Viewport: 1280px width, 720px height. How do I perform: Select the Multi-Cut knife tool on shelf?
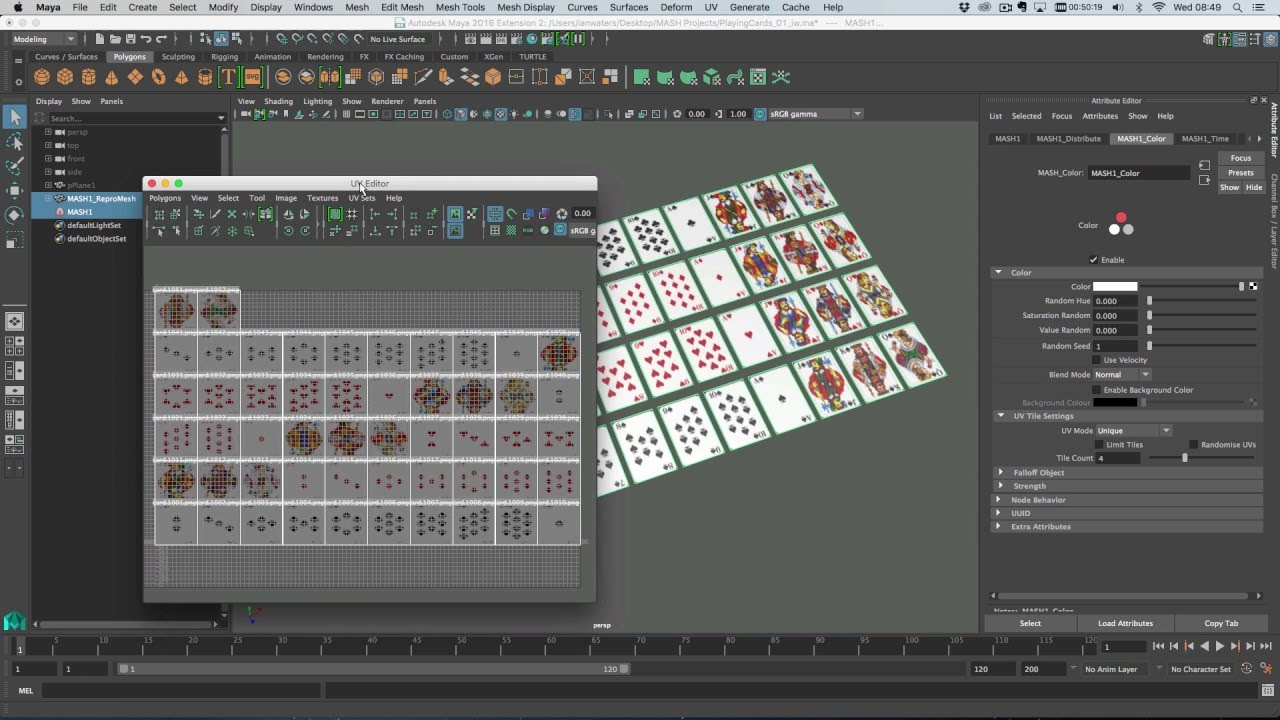click(423, 77)
